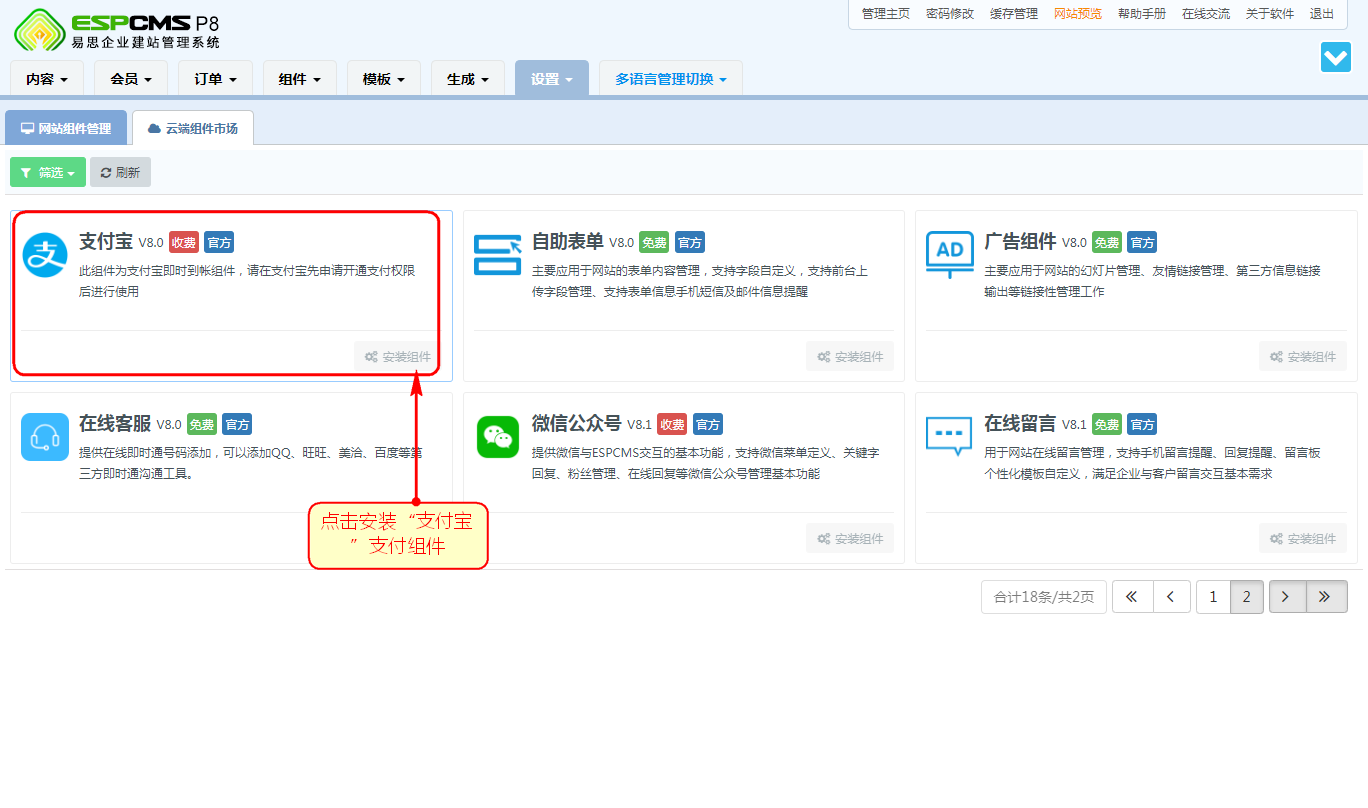Open the 帮助手册 link
1368x808 pixels.
pyautogui.click(x=1142, y=14)
